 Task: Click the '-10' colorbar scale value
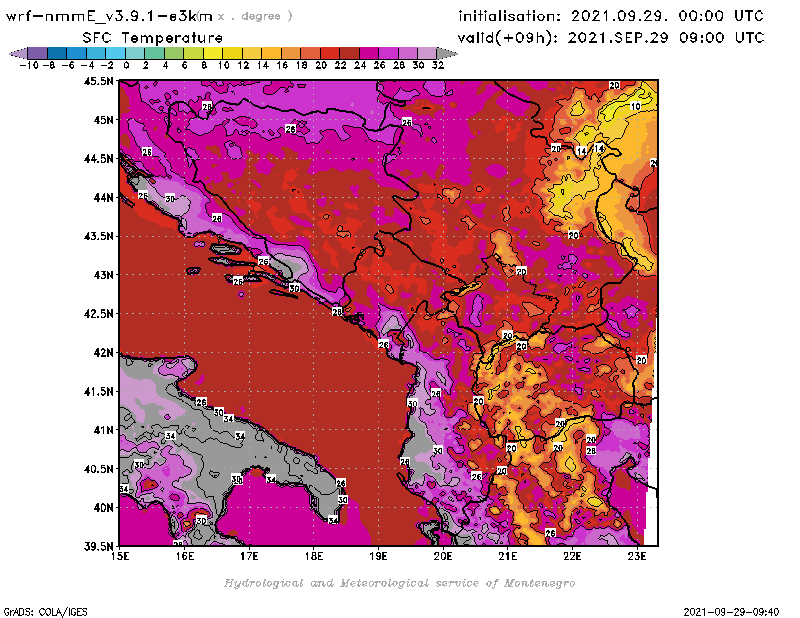[x=29, y=65]
